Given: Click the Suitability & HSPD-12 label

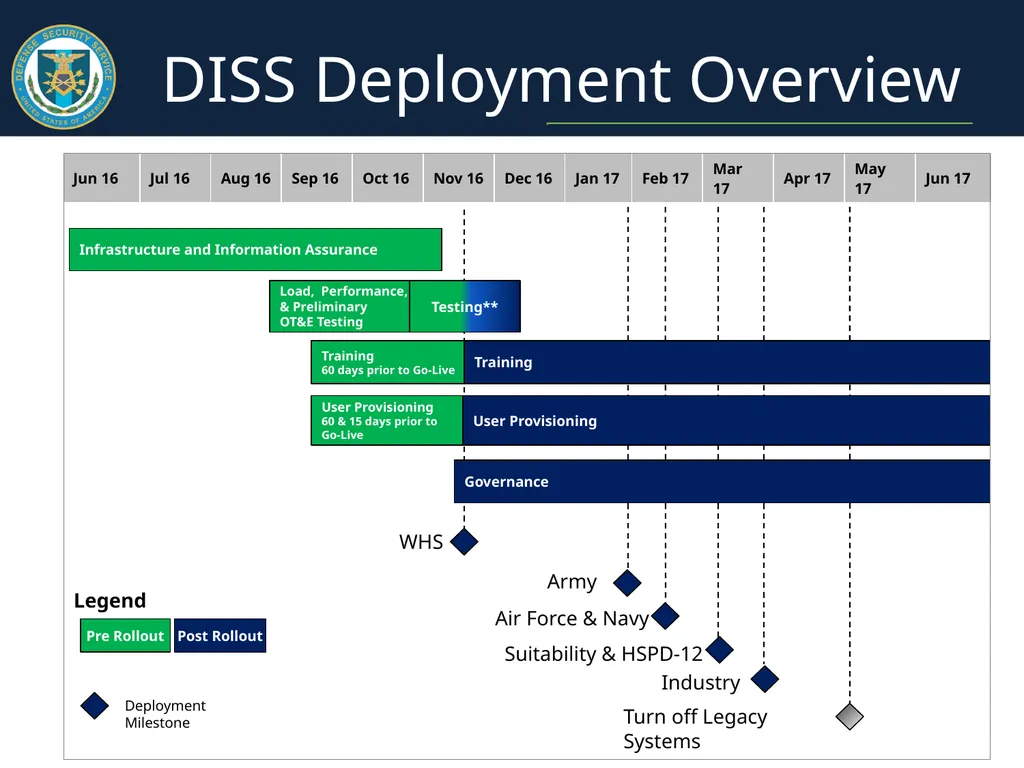Looking at the screenshot, I should pos(603,654).
